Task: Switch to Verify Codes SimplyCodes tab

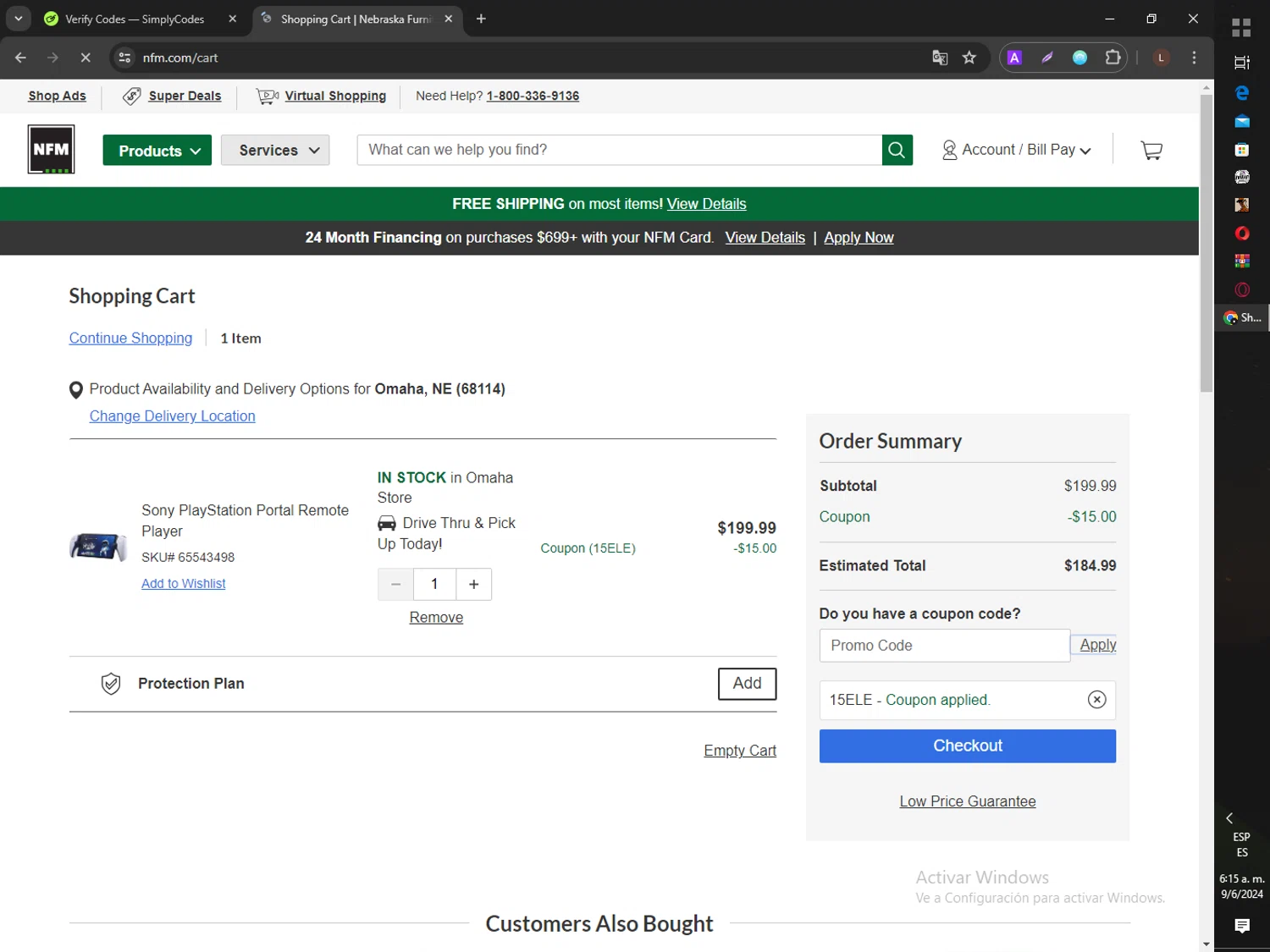Action: (x=135, y=19)
